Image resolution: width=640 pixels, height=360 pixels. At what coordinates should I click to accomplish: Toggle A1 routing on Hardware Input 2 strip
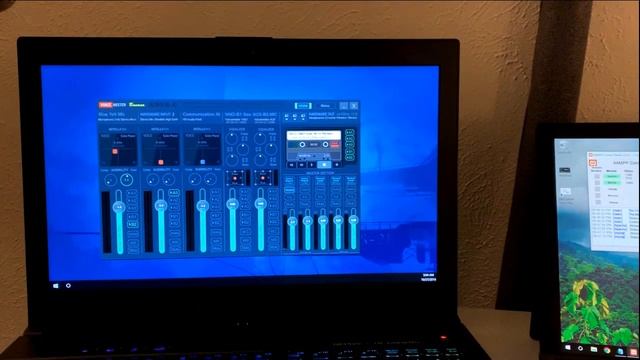[174, 193]
